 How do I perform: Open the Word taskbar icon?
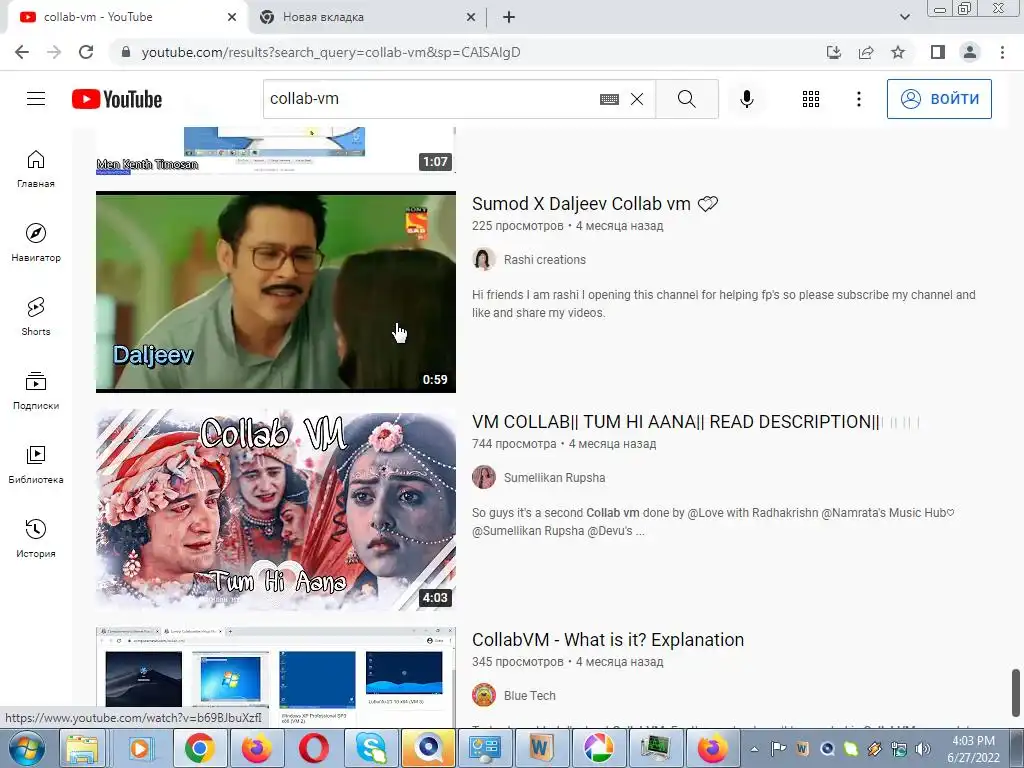(541, 748)
